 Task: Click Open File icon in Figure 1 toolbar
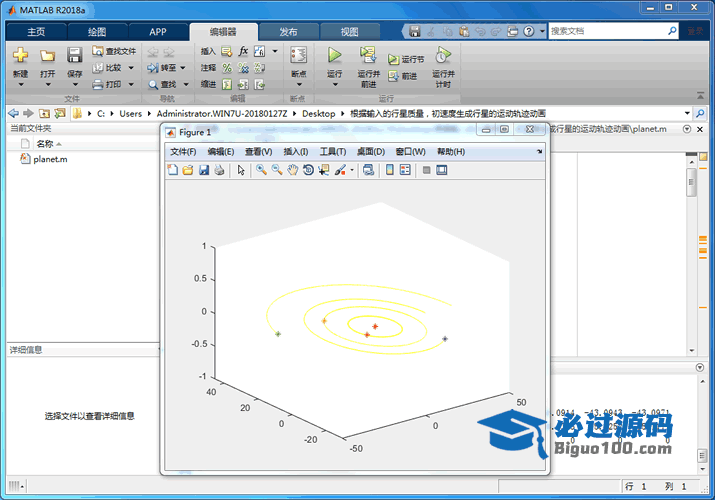pyautogui.click(x=188, y=170)
